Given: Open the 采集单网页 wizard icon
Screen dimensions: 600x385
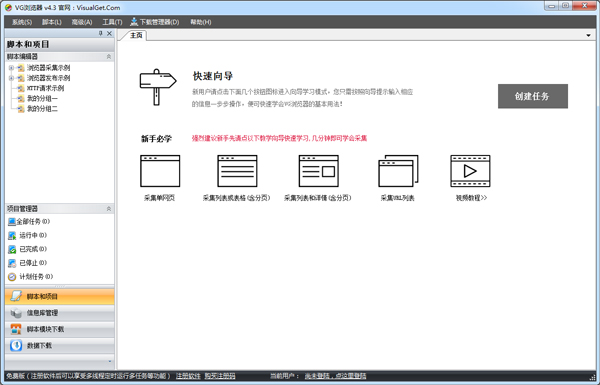Looking at the screenshot, I should (160, 171).
